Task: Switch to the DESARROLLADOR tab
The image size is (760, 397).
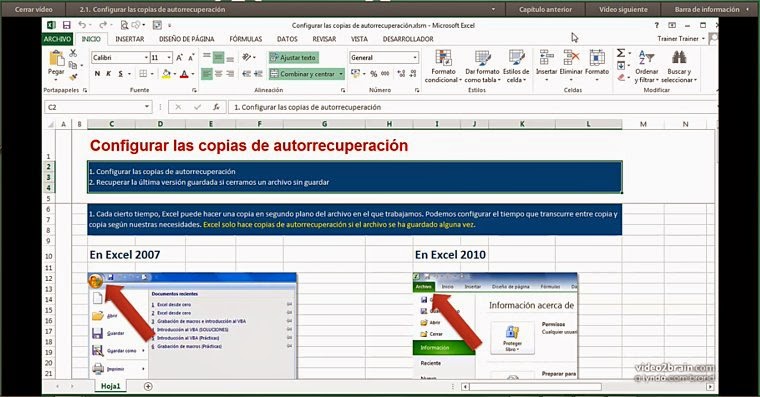Action: point(408,39)
